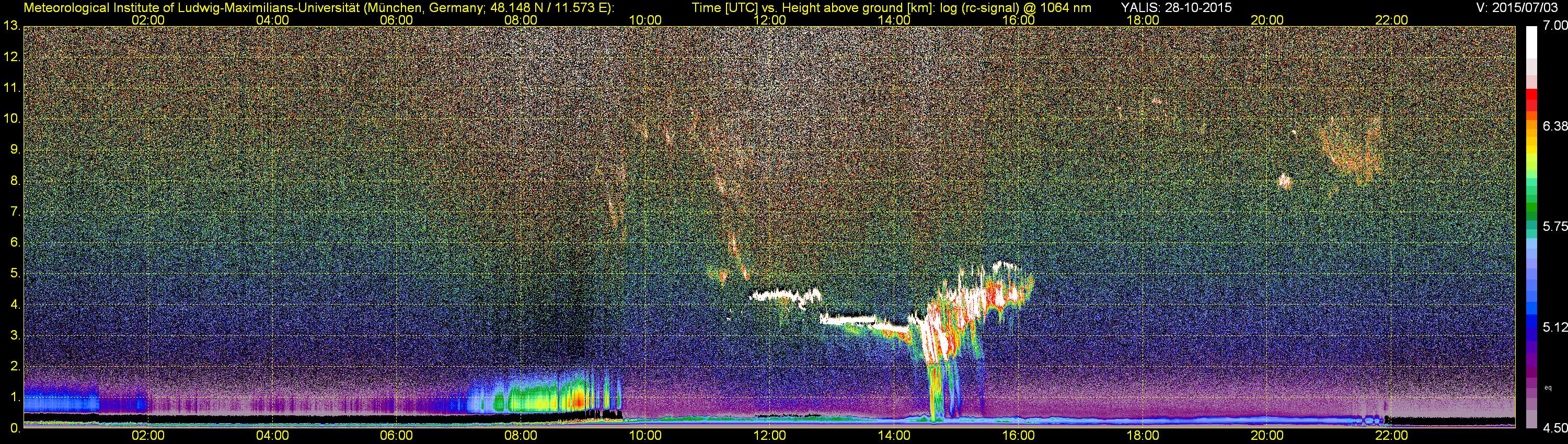The height and width of the screenshot is (444, 1568).
Task: Click the 02:00 label on lower time axis
Action: [148, 436]
